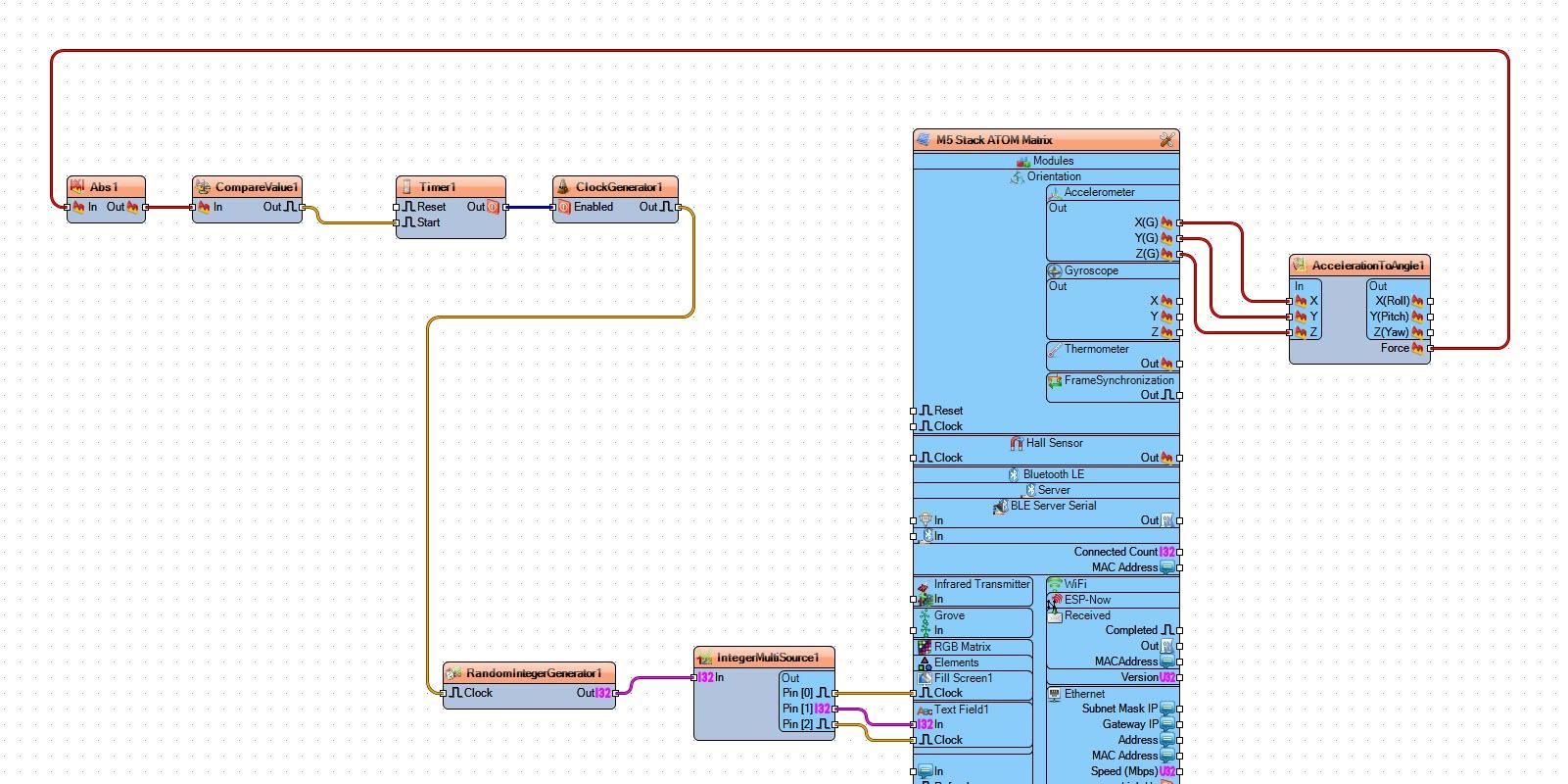Select the Ethernet Gateway IP pin

pos(1180,724)
